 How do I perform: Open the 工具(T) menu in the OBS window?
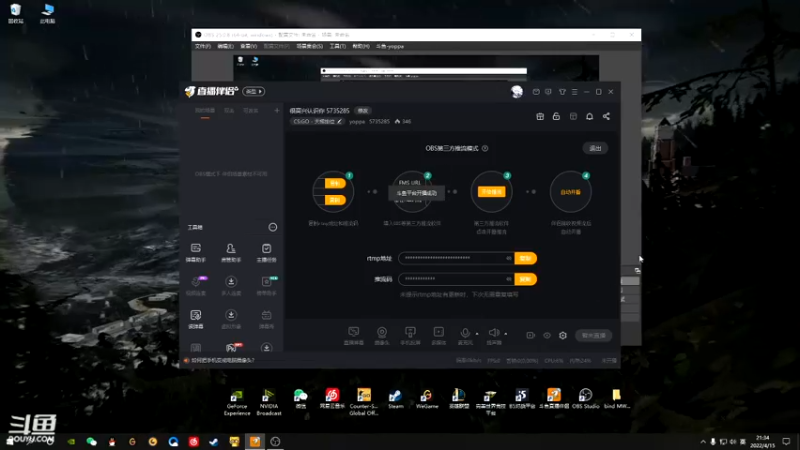pyautogui.click(x=337, y=46)
